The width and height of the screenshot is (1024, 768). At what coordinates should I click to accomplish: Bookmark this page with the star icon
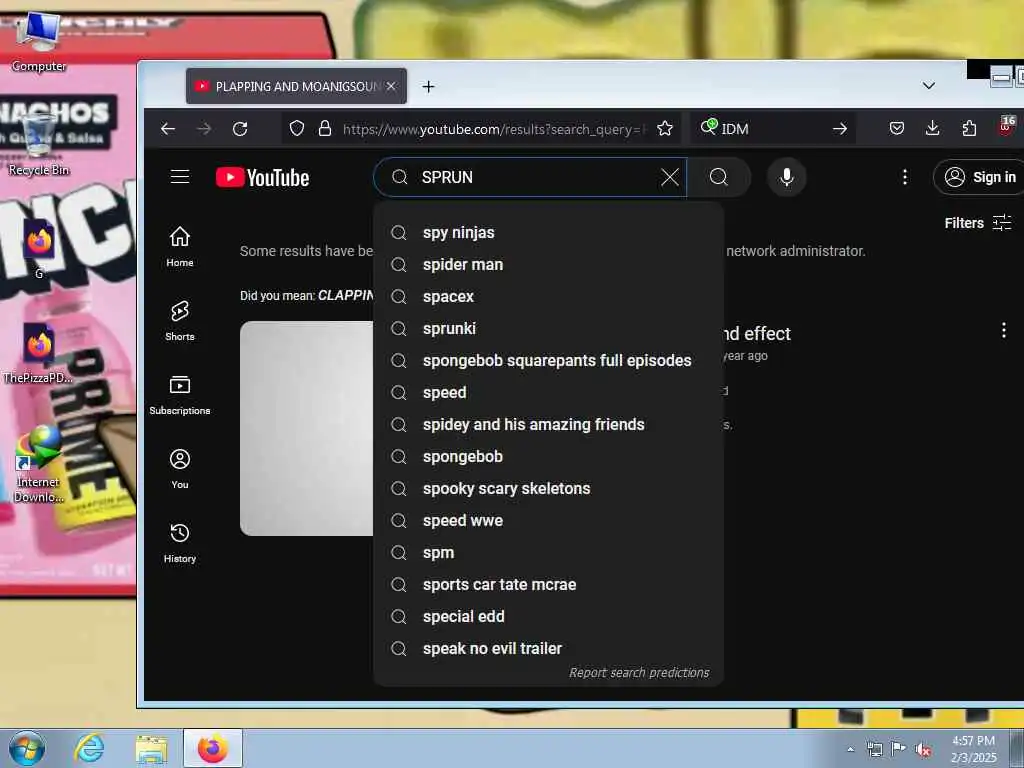tap(665, 129)
